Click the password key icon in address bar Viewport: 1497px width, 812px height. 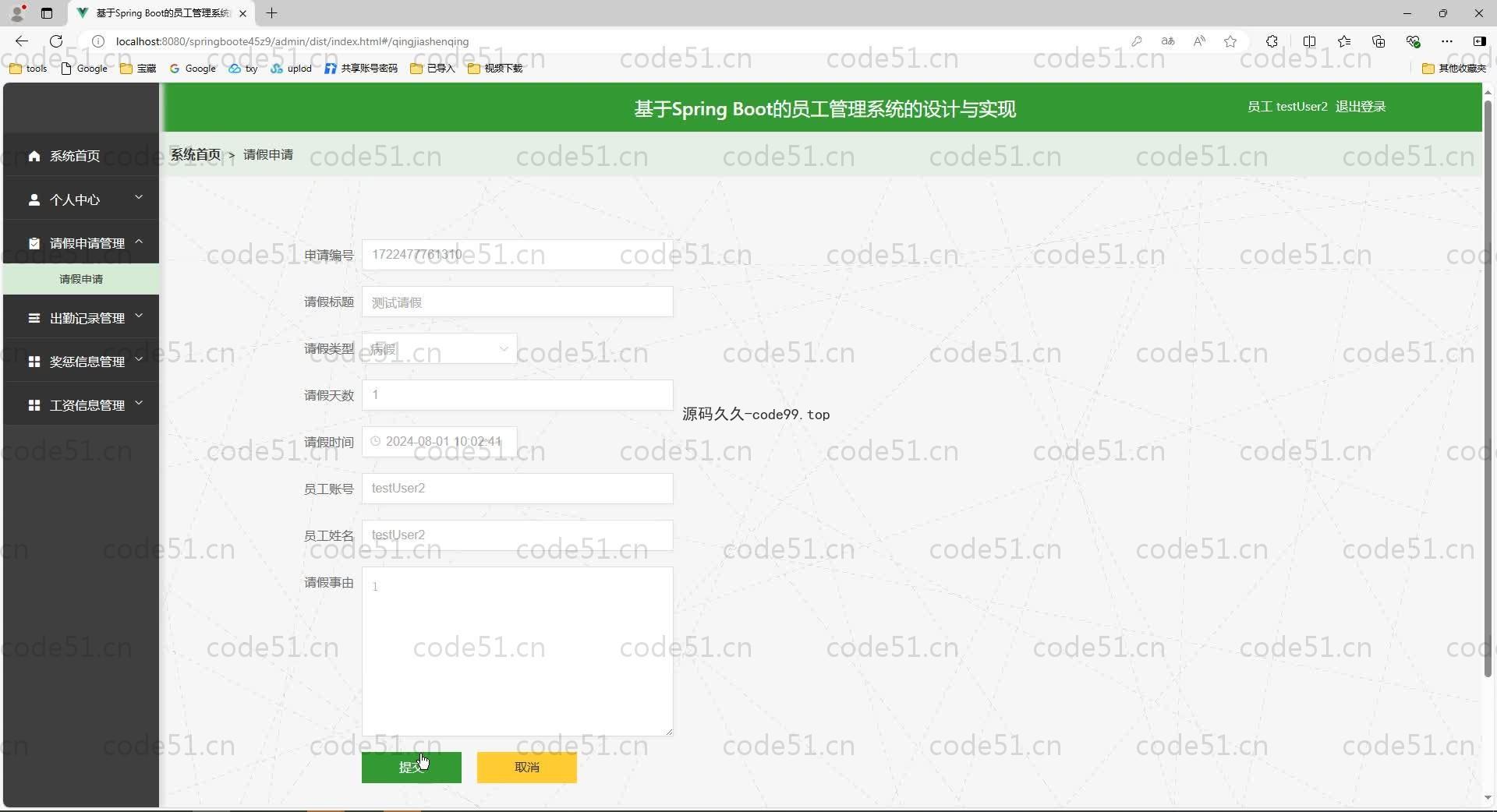tap(1137, 41)
